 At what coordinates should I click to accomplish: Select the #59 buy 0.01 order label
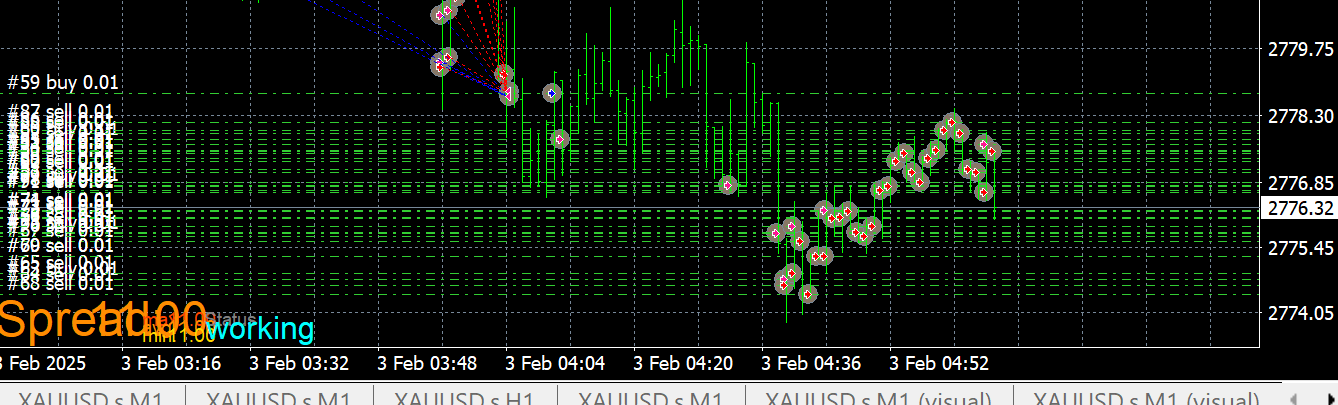click(x=63, y=83)
